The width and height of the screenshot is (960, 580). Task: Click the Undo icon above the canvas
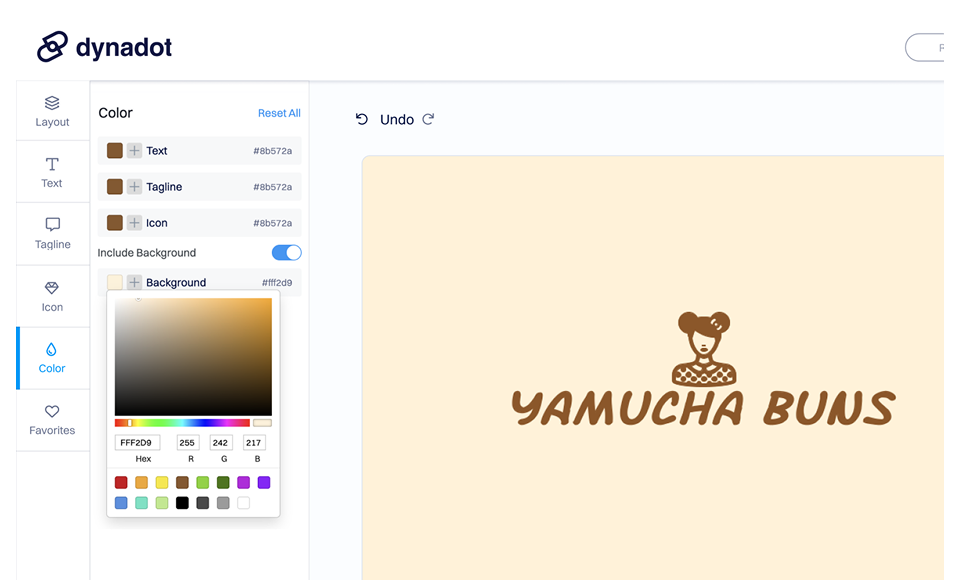tap(361, 119)
